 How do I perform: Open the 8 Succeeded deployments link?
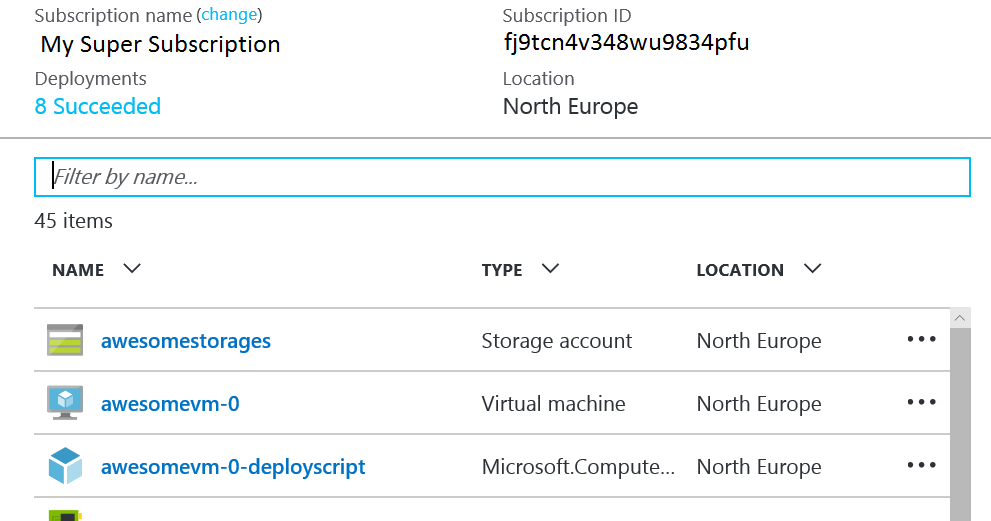pyautogui.click(x=98, y=106)
